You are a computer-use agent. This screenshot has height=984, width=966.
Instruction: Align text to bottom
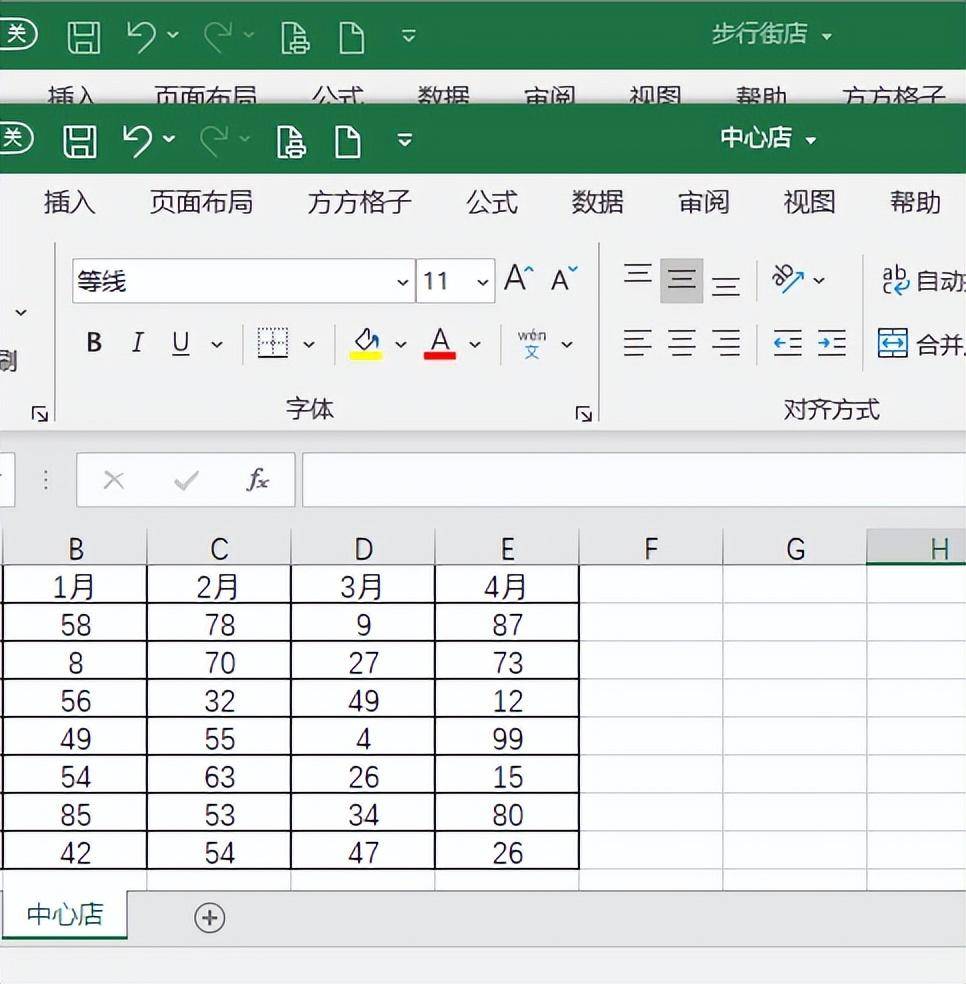point(726,285)
